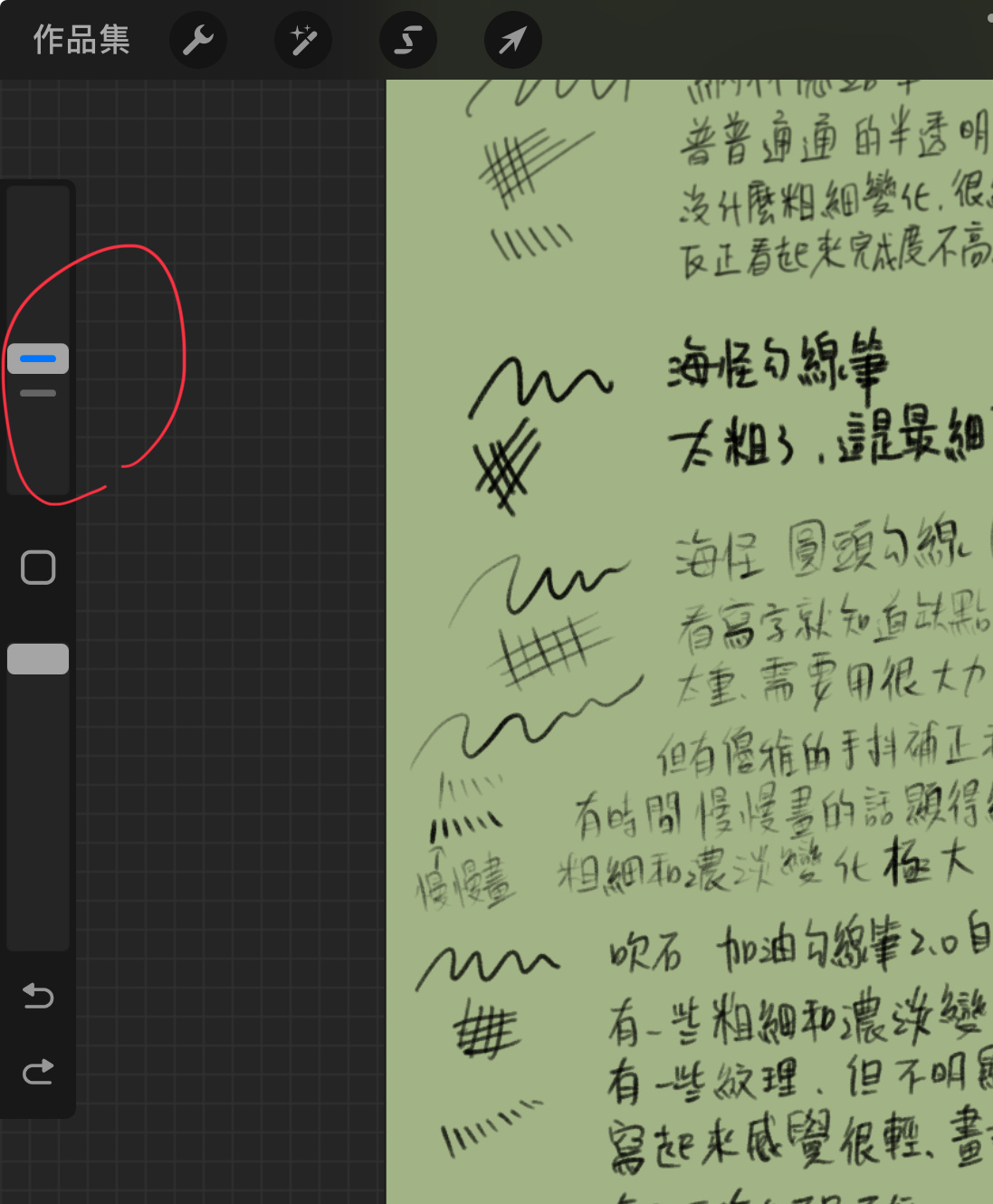993x1204 pixels.
Task: Click the brush size slider handle
Action: [x=38, y=358]
